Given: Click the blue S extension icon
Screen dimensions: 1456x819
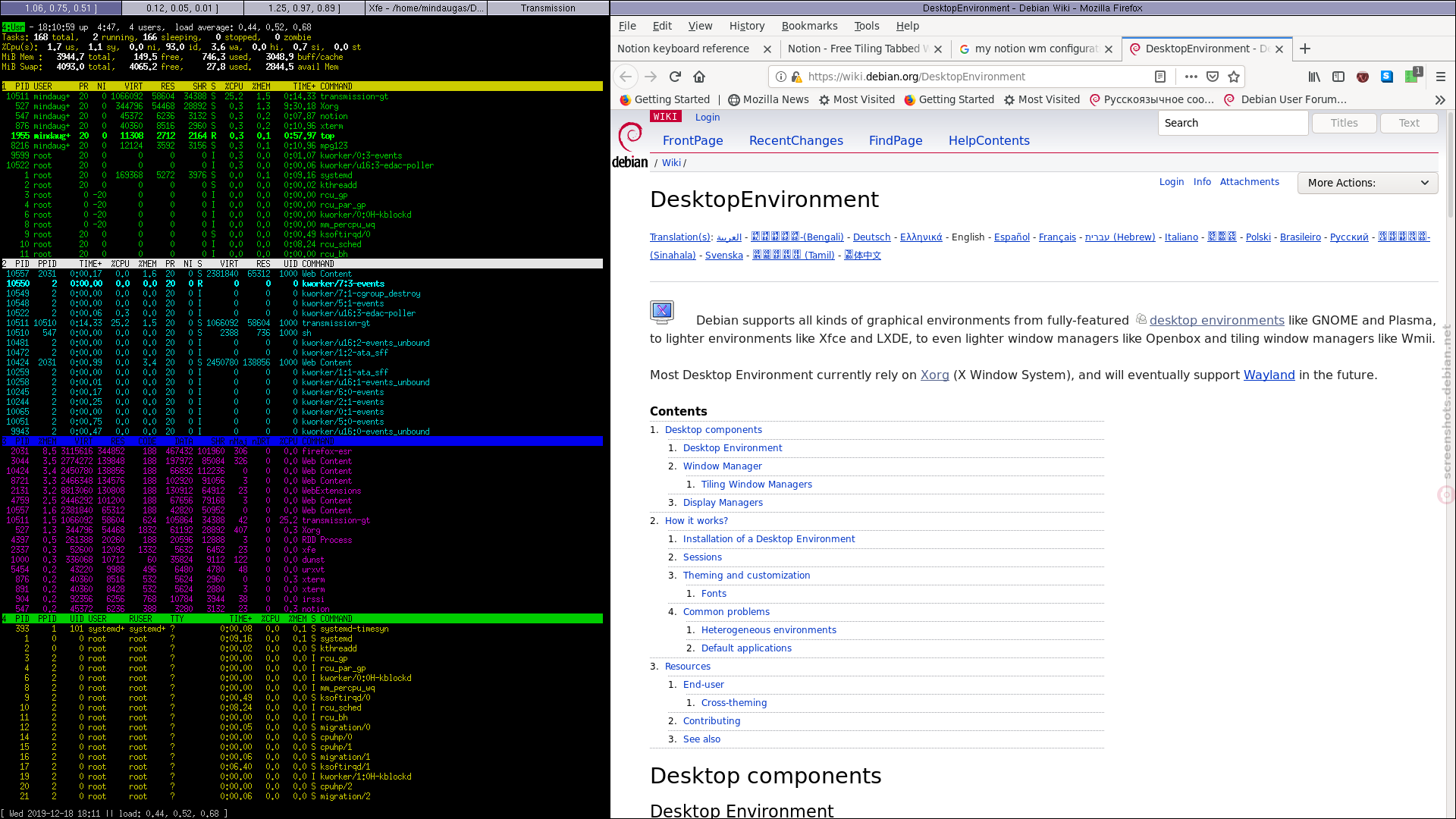Looking at the screenshot, I should [1387, 77].
